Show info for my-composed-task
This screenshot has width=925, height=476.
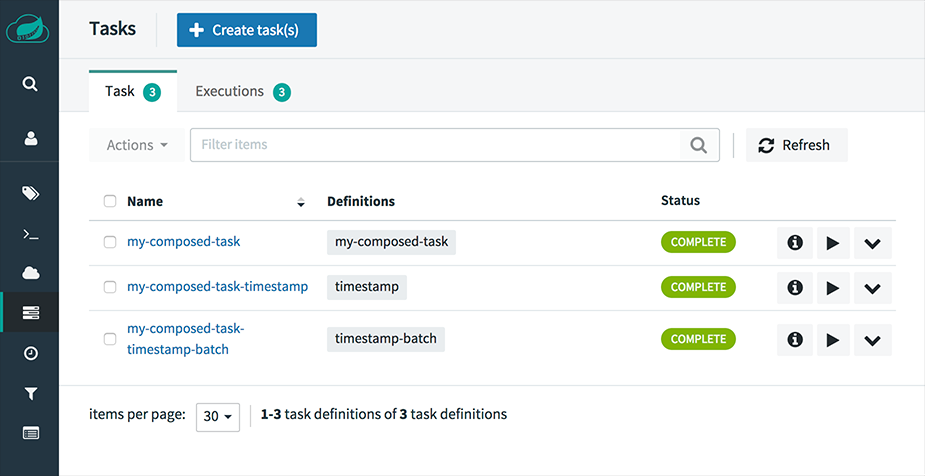point(795,242)
